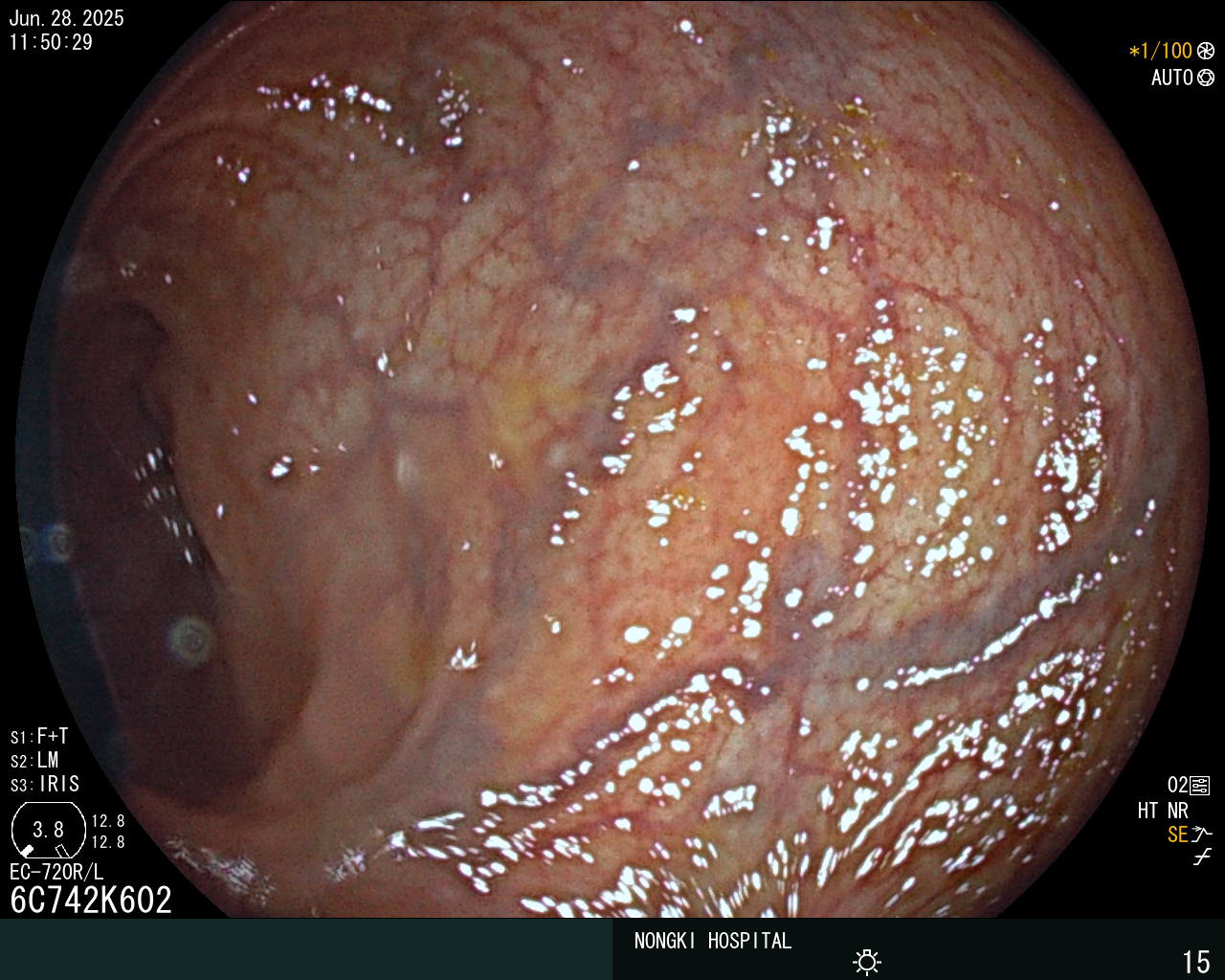Click the time stamp 11:50:29
The image size is (1225, 980).
tap(51, 42)
